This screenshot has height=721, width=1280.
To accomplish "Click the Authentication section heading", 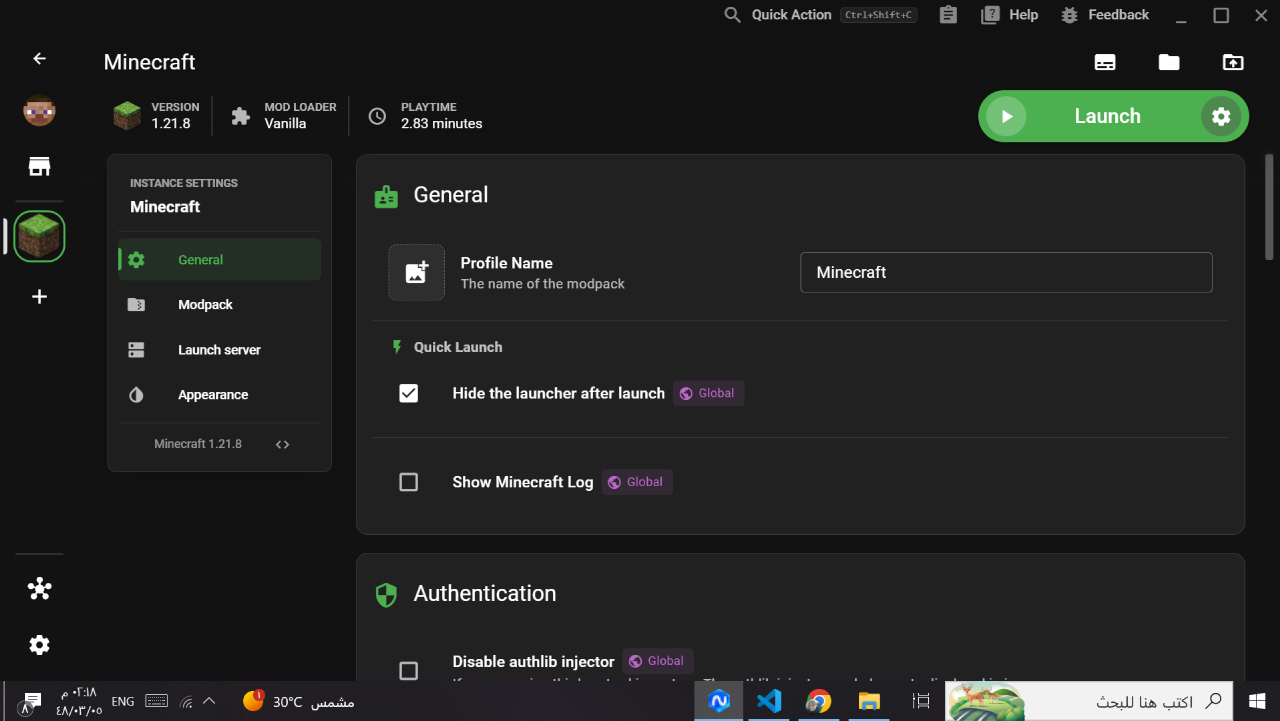I will tap(485, 593).
